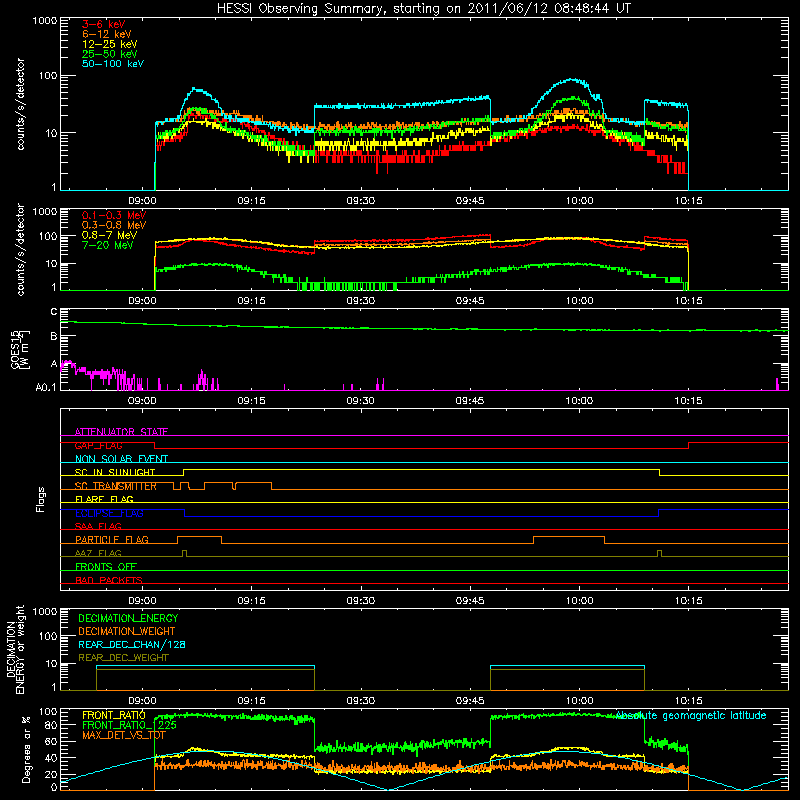Click the Degrees or % axis label

click(x=27, y=750)
